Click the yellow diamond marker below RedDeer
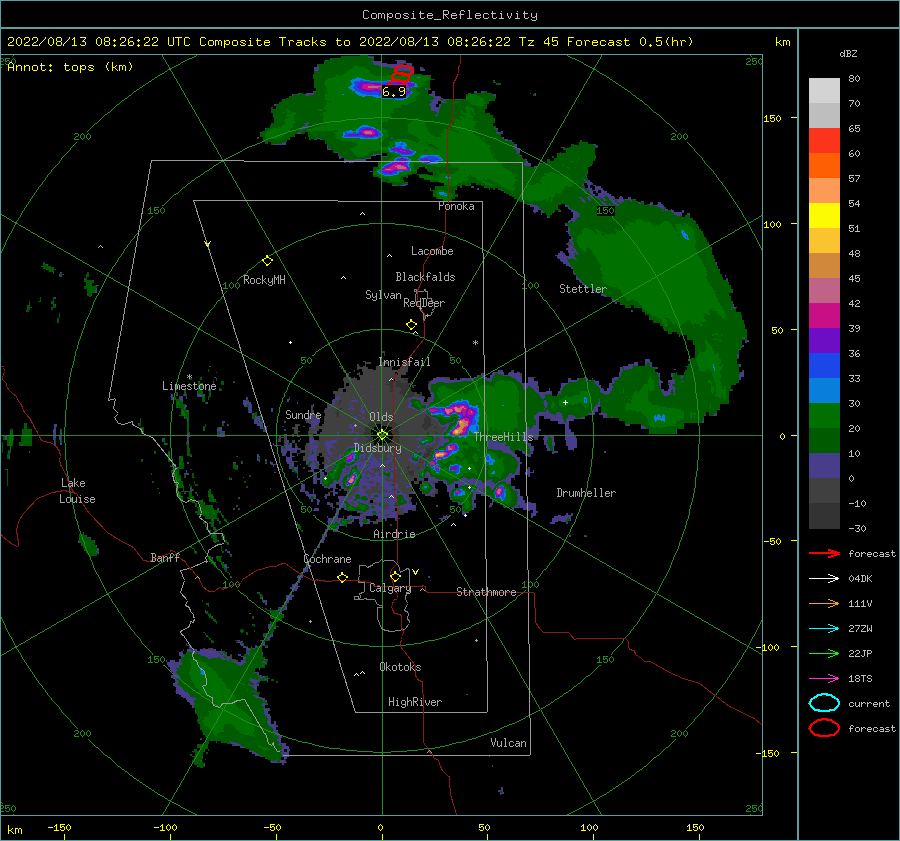This screenshot has width=900, height=841. [412, 324]
